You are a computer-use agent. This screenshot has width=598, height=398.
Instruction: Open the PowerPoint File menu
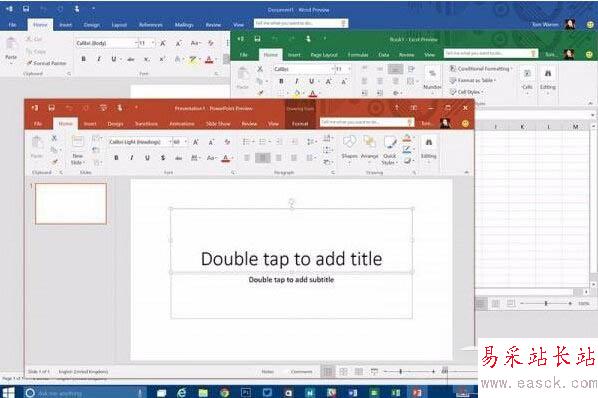[38, 124]
